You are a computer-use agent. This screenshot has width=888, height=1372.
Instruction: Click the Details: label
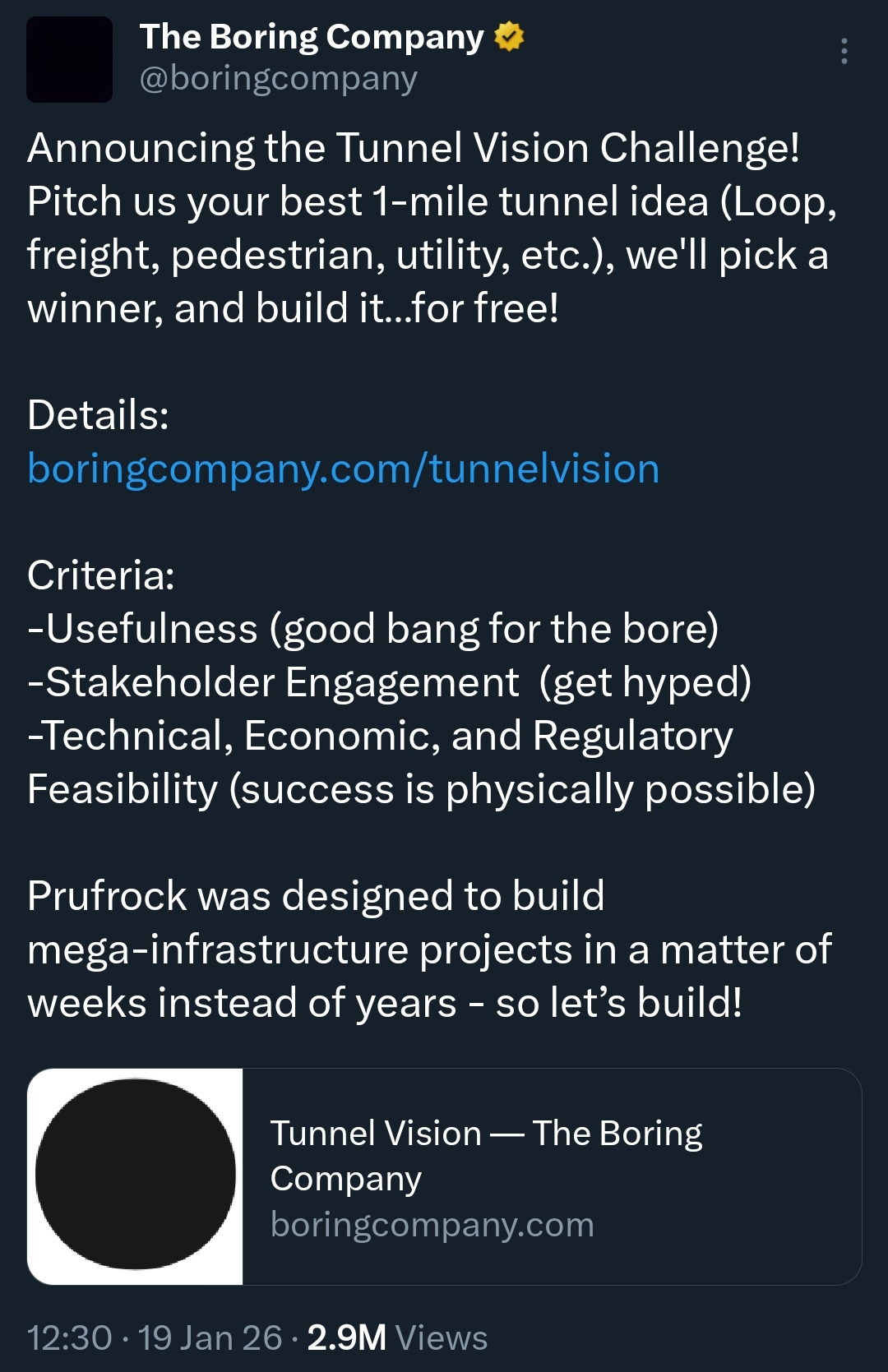point(98,415)
